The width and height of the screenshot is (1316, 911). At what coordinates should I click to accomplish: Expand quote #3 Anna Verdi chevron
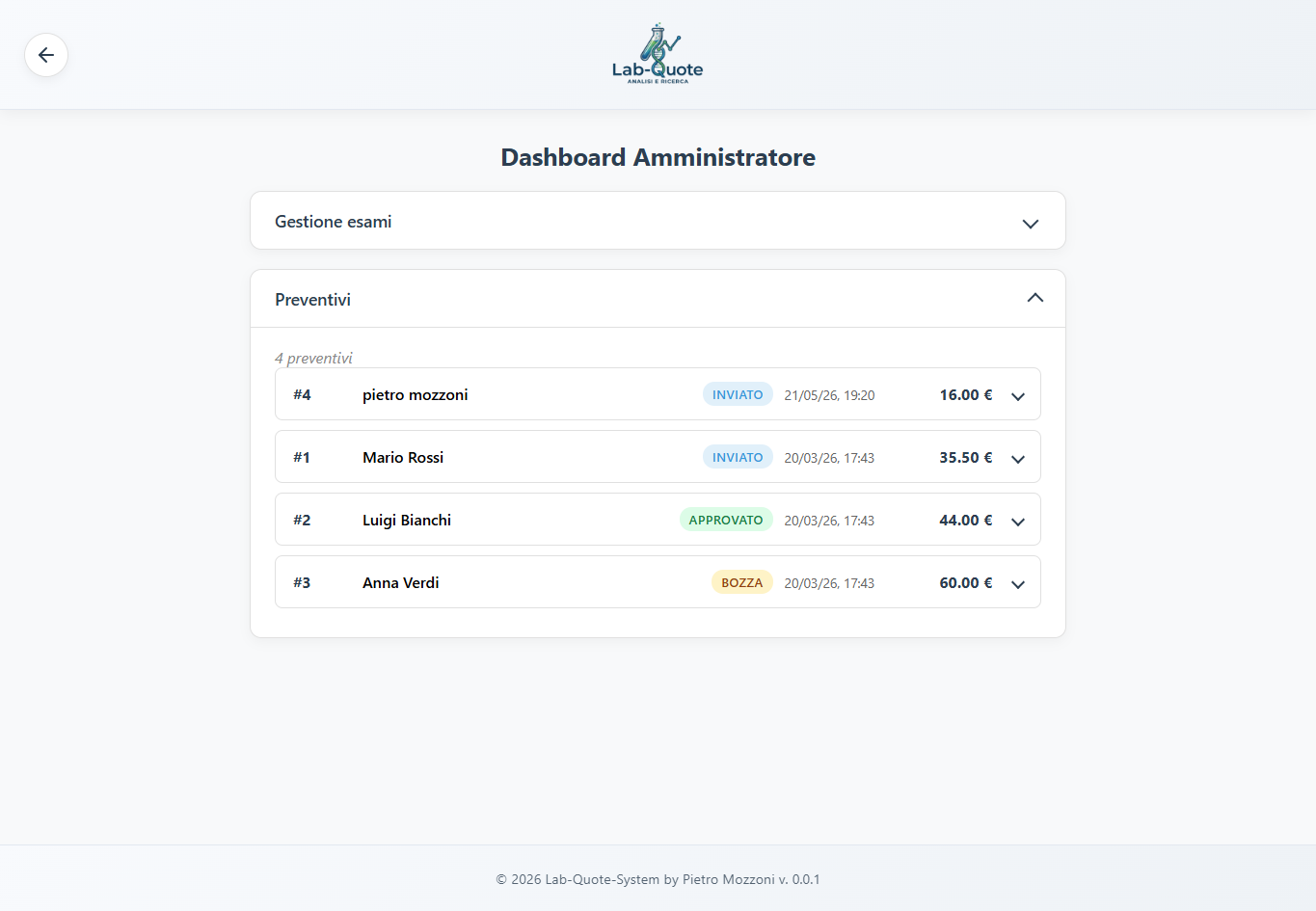pos(1018,584)
